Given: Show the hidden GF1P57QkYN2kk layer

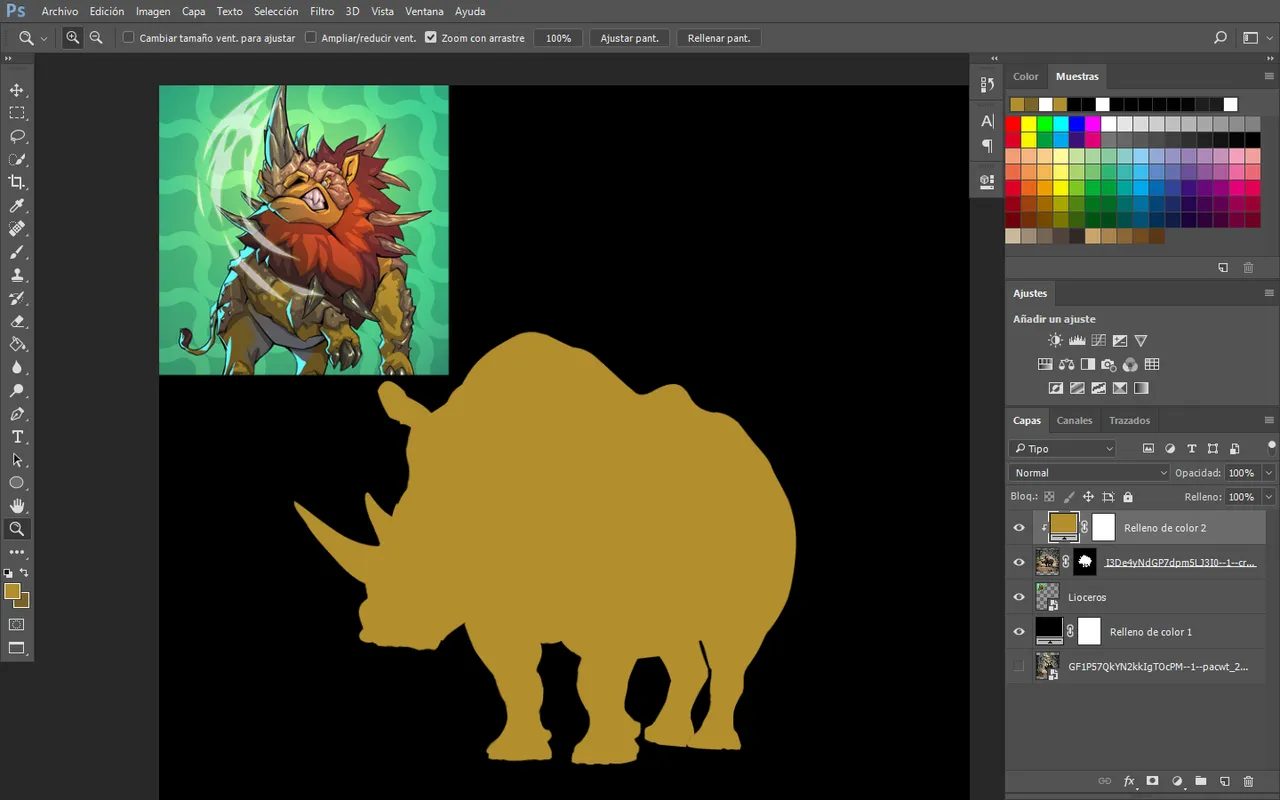Looking at the screenshot, I should 1019,666.
